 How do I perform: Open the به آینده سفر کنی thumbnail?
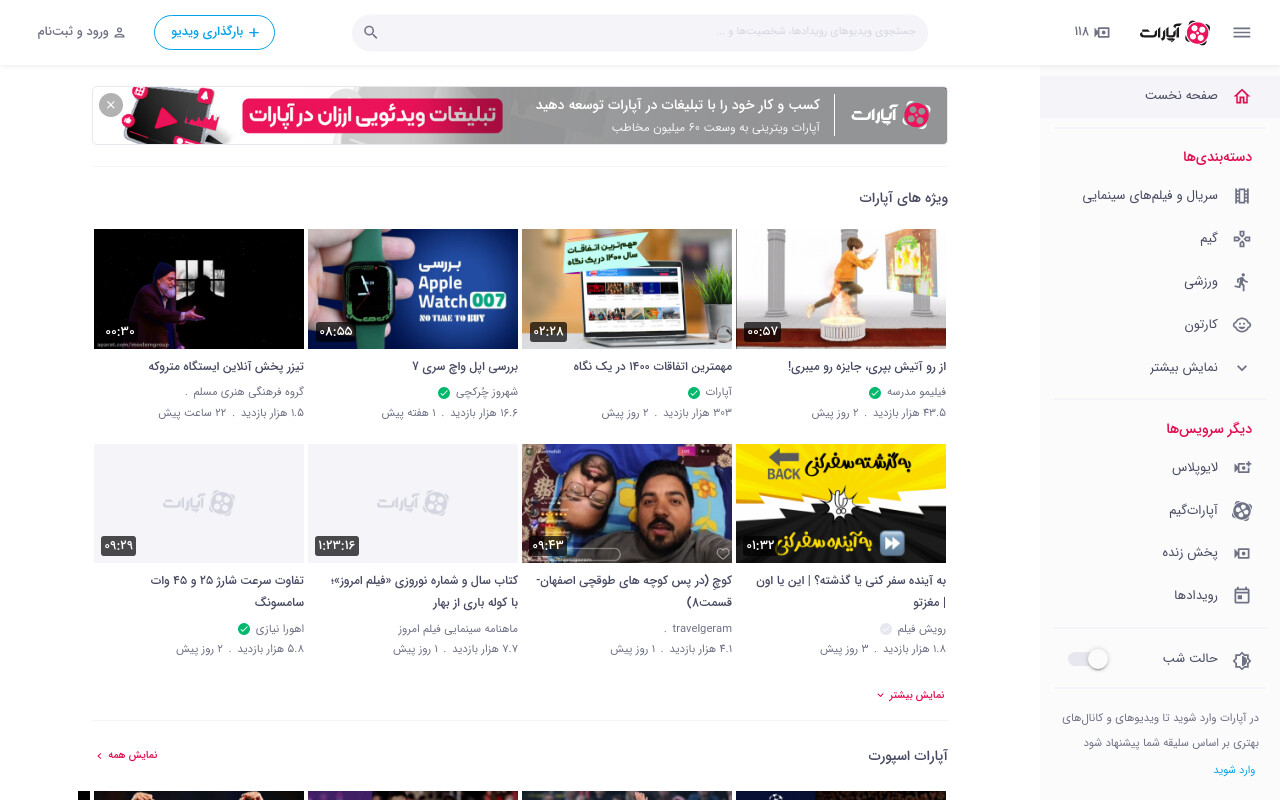[841, 503]
